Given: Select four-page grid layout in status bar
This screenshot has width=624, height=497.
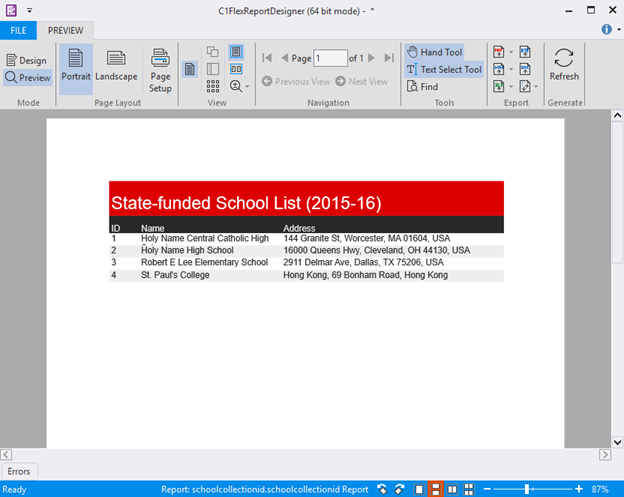Looking at the screenshot, I should coord(469,489).
